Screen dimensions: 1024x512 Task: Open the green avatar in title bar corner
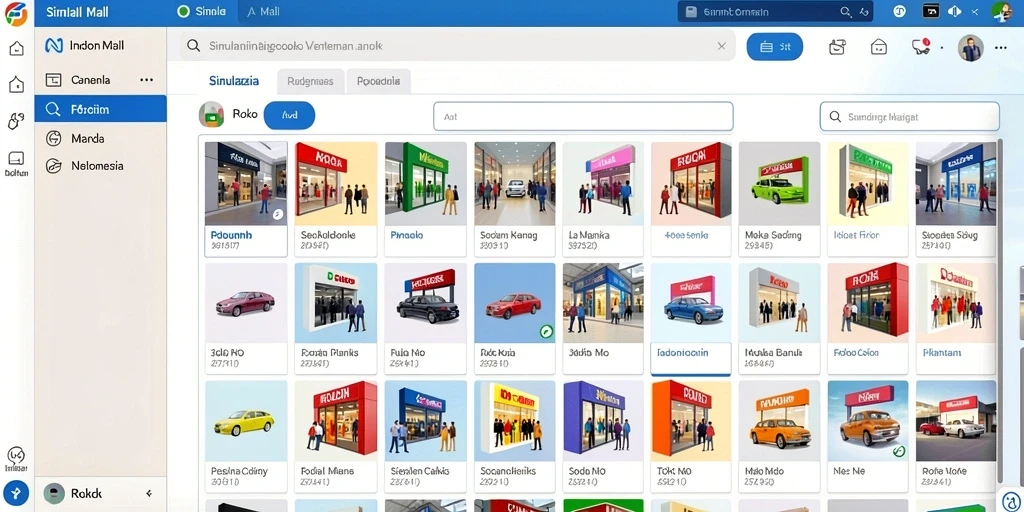[x=1001, y=12]
